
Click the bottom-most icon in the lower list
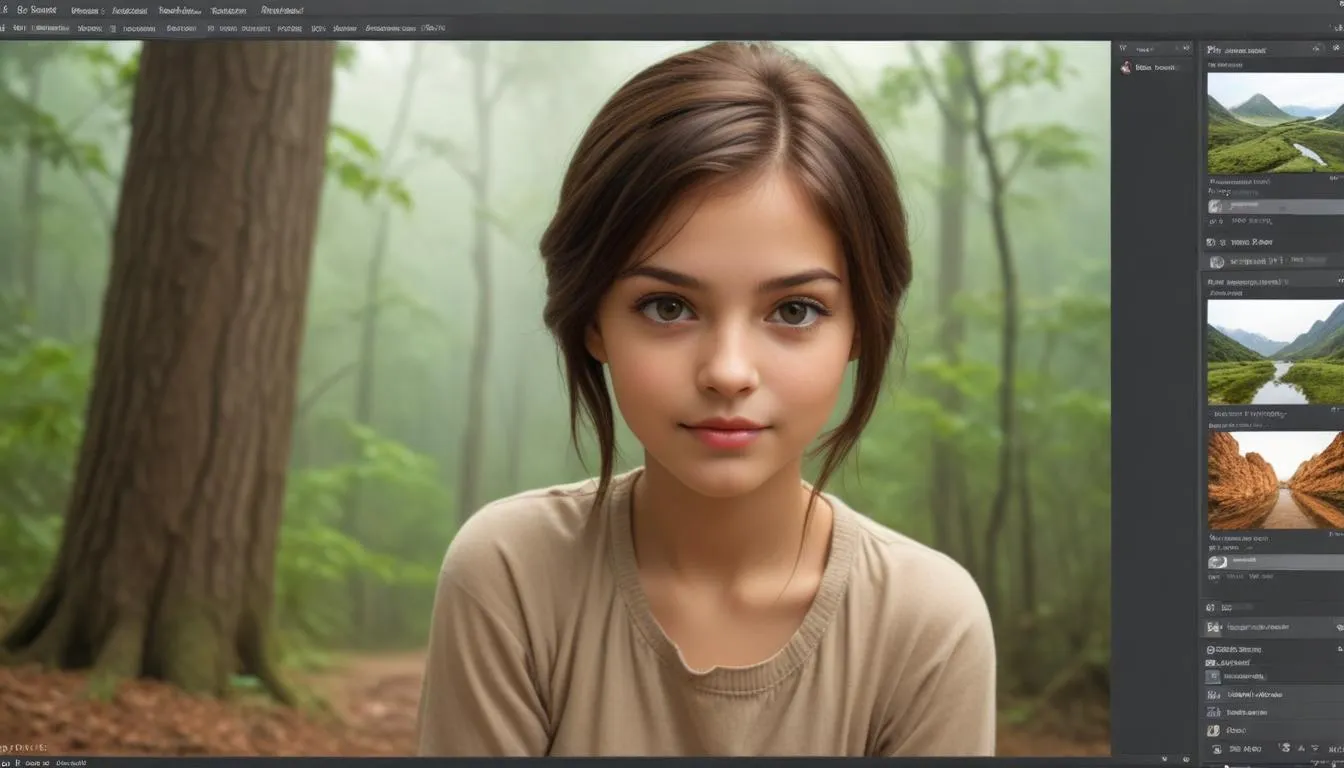pos(1214,730)
